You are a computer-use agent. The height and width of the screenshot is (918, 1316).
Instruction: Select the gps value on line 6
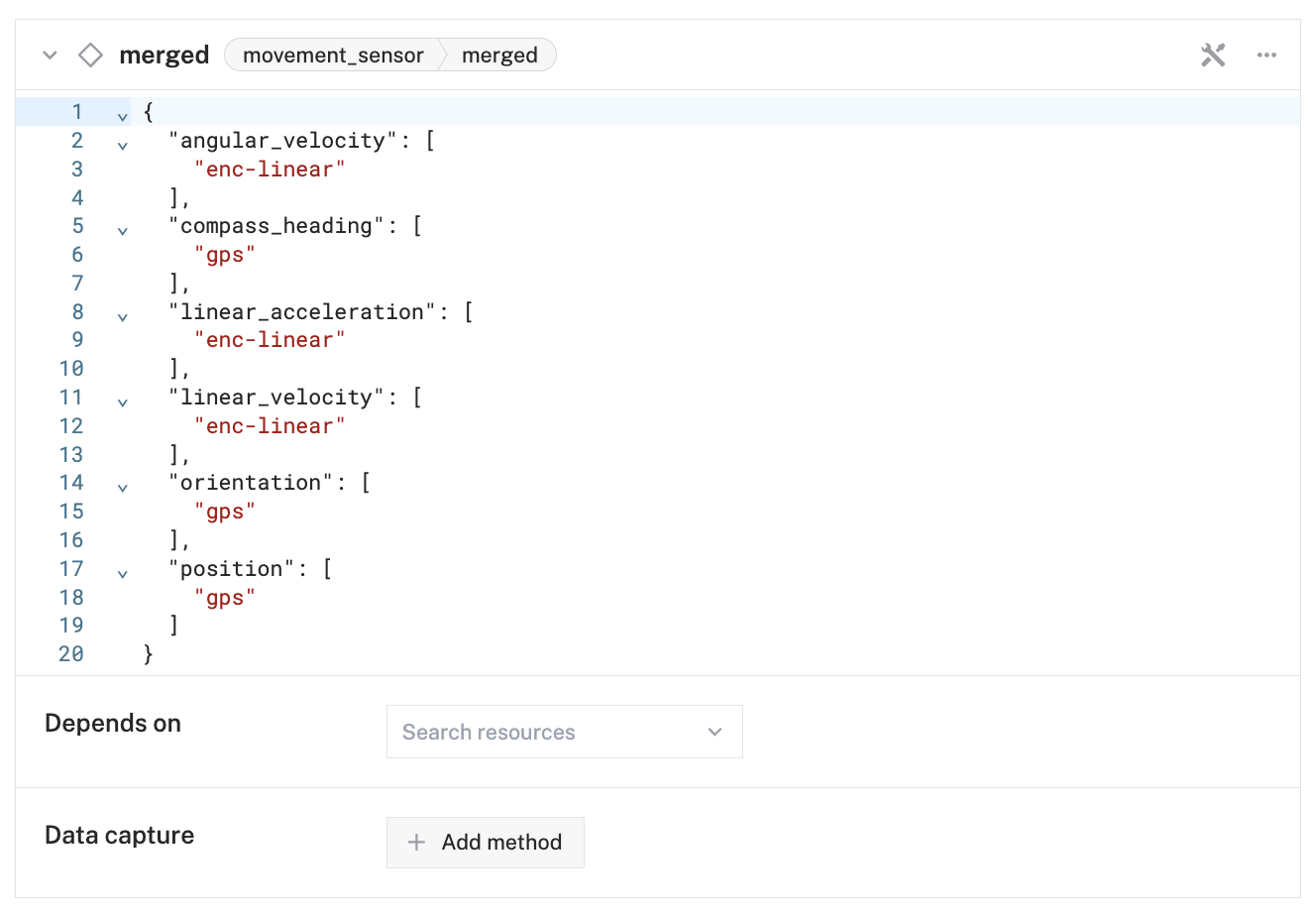[x=225, y=254]
